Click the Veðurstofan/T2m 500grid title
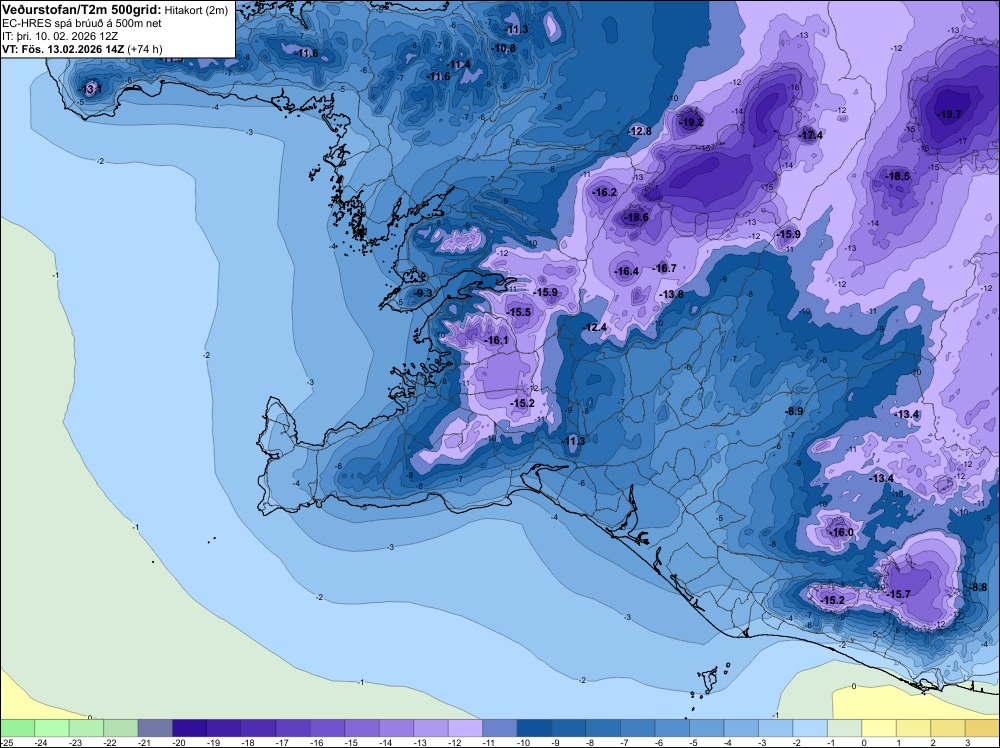The height and width of the screenshot is (748, 1000). tap(82, 10)
